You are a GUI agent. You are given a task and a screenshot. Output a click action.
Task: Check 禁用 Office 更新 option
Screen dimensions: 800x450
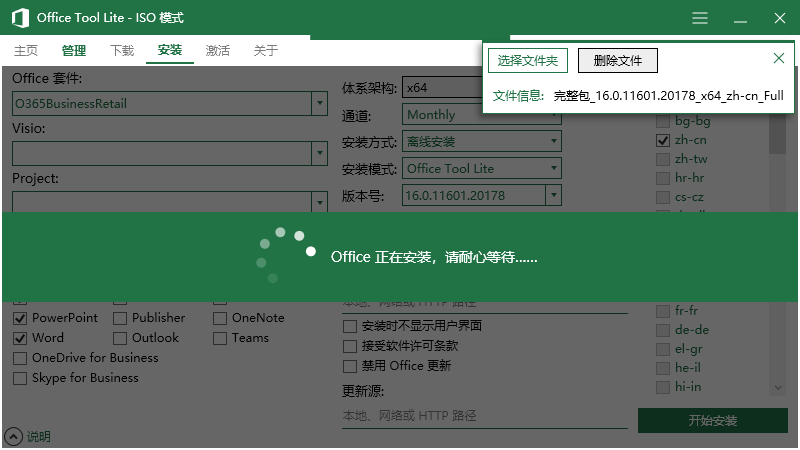point(350,366)
